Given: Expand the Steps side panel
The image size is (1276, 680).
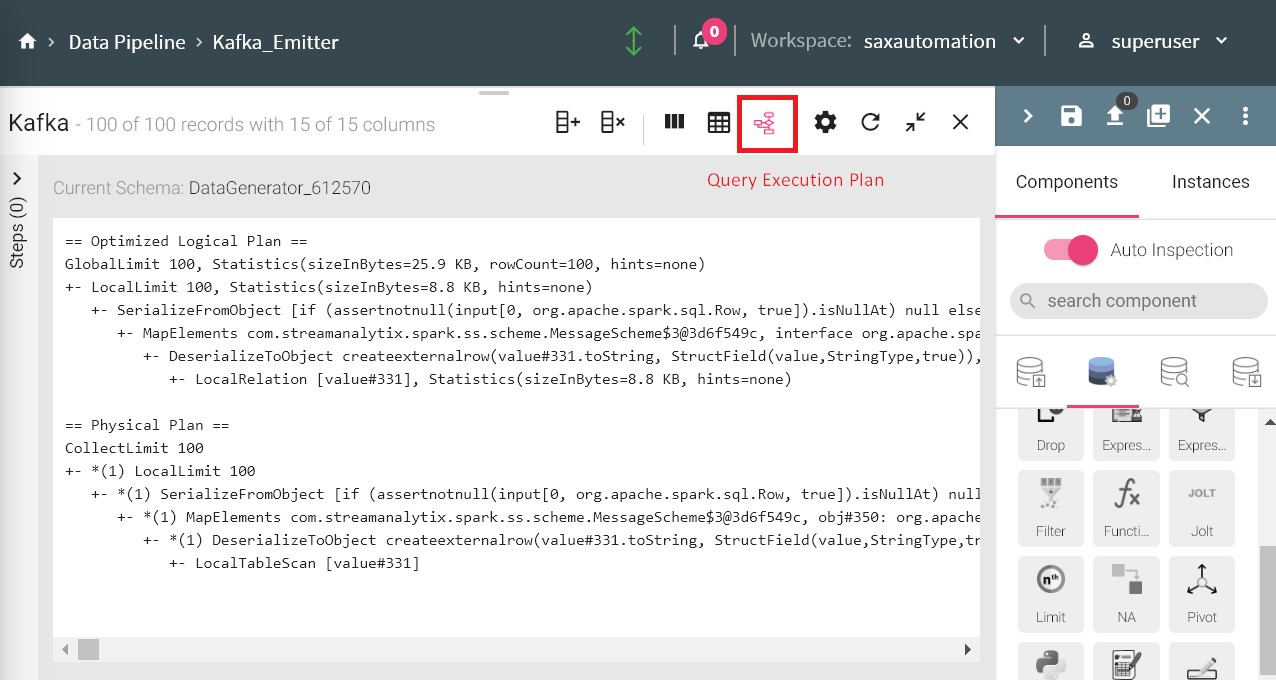Looking at the screenshot, I should tap(17, 179).
